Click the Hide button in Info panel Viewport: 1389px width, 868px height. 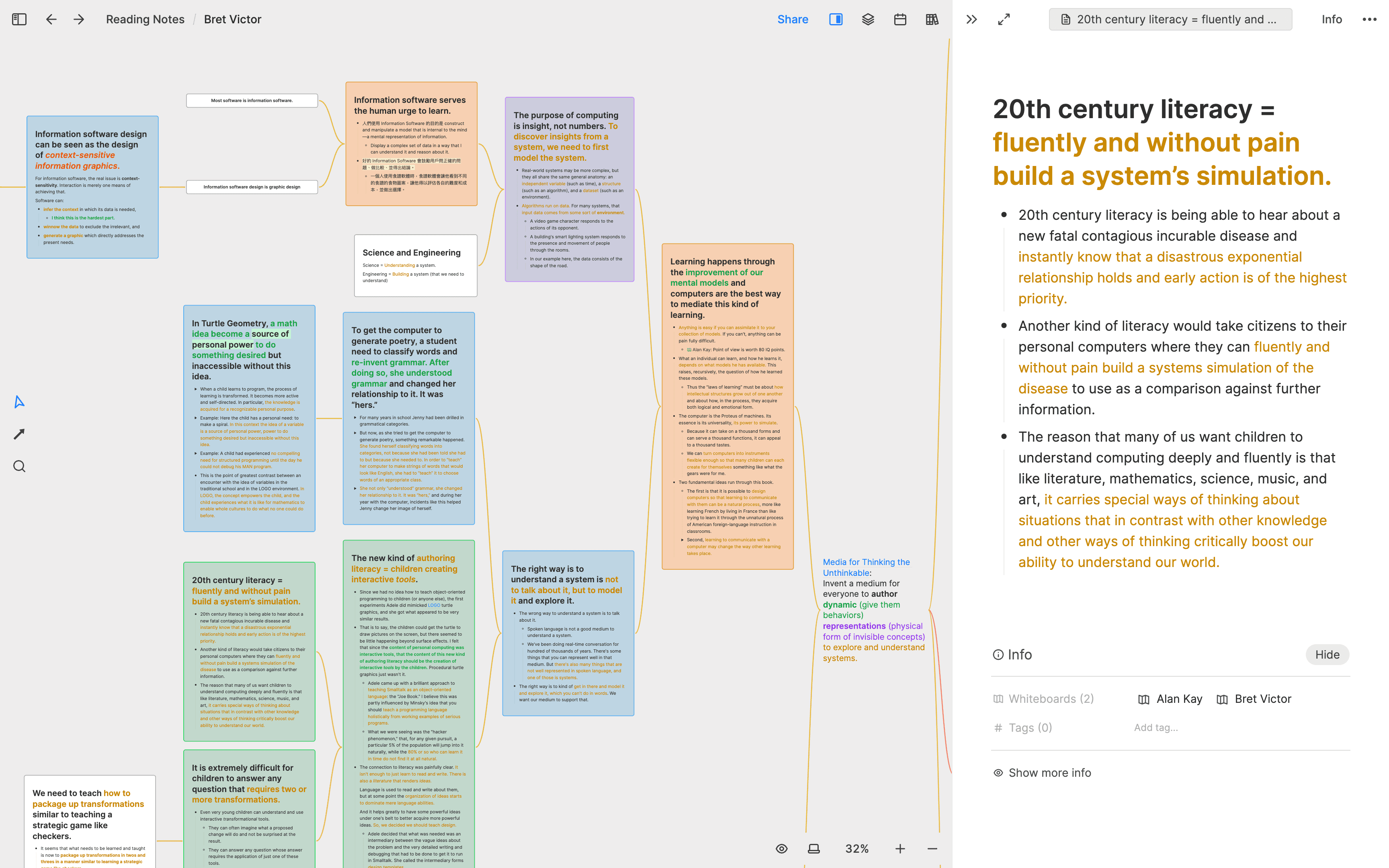pos(1328,654)
